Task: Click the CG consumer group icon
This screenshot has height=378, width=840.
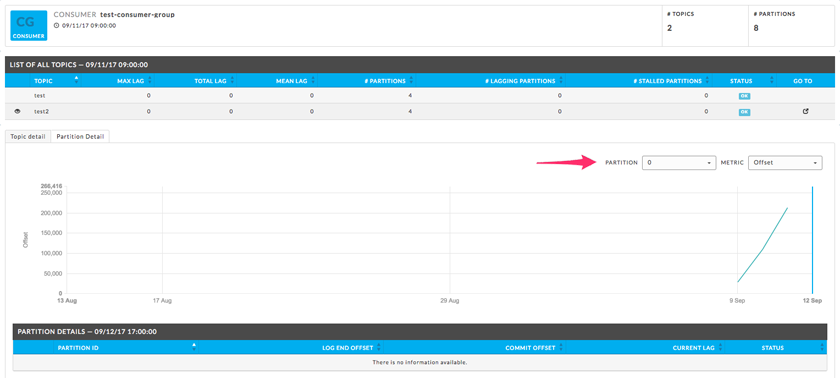Action: click(28, 25)
